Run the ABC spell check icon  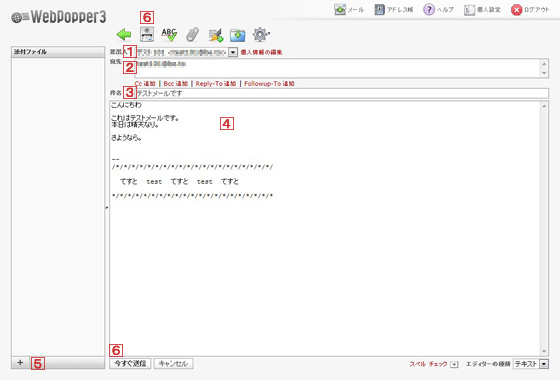[x=169, y=35]
